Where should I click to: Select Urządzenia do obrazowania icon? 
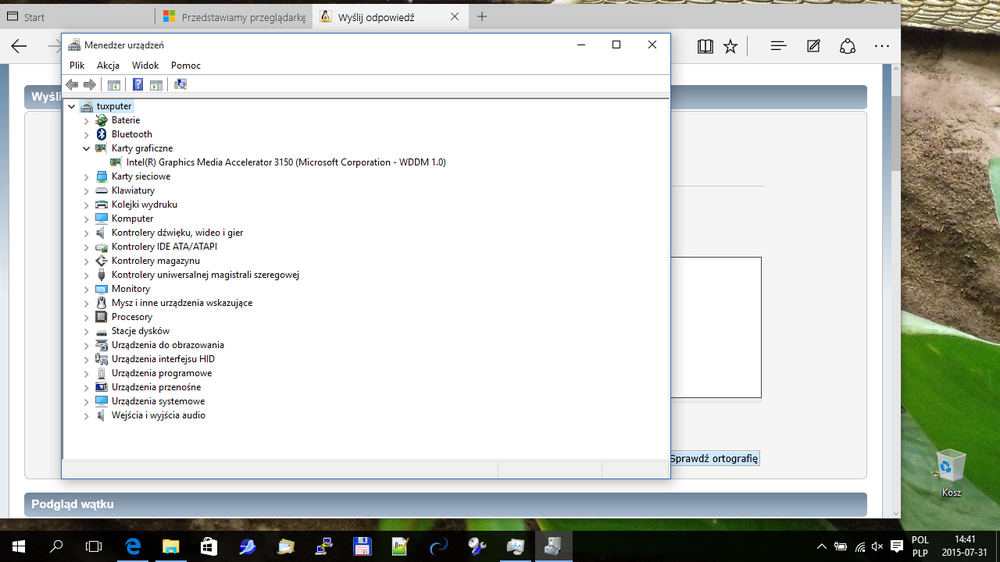pyautogui.click(x=101, y=344)
